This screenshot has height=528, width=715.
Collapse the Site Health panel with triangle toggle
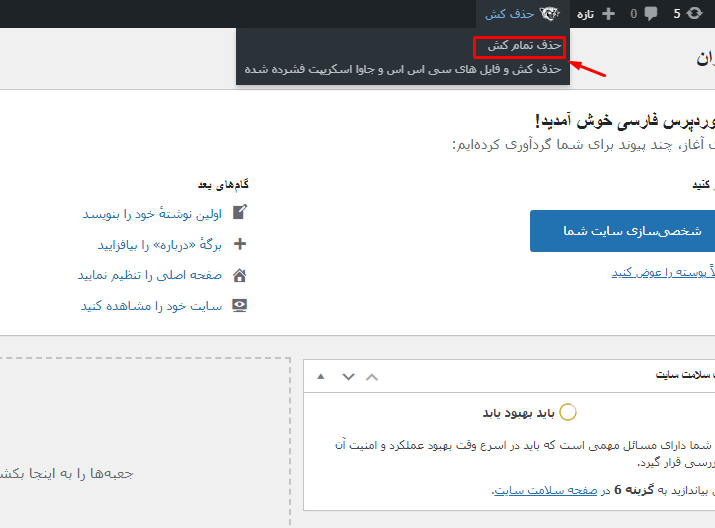click(x=321, y=376)
